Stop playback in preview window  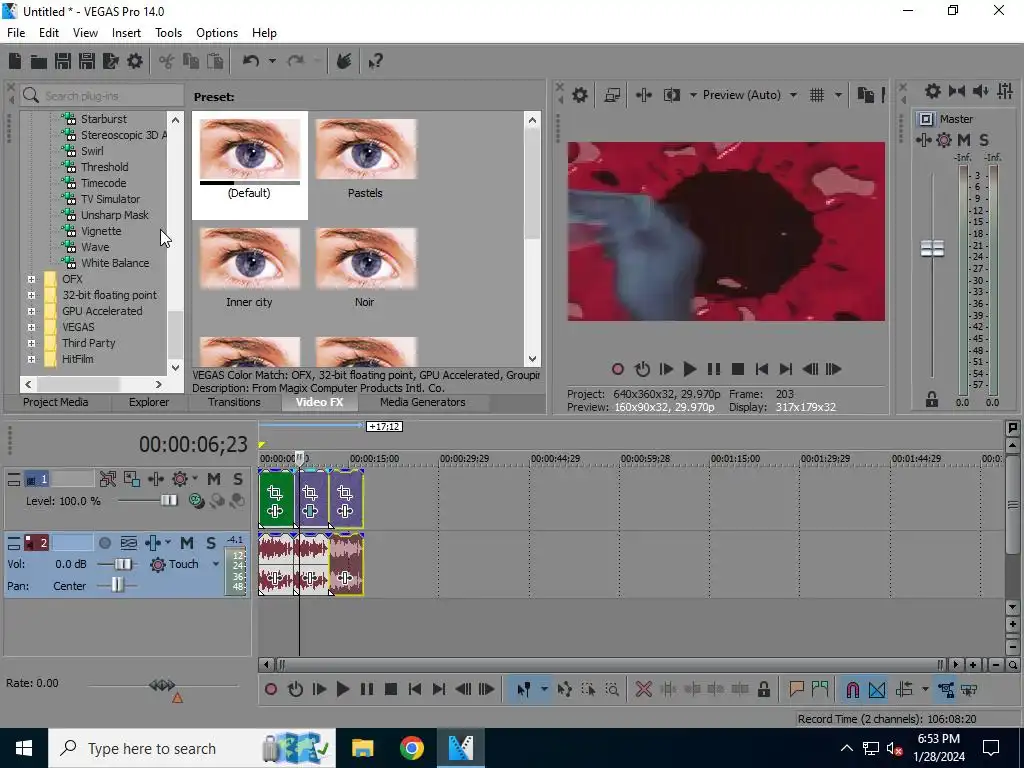click(x=738, y=370)
